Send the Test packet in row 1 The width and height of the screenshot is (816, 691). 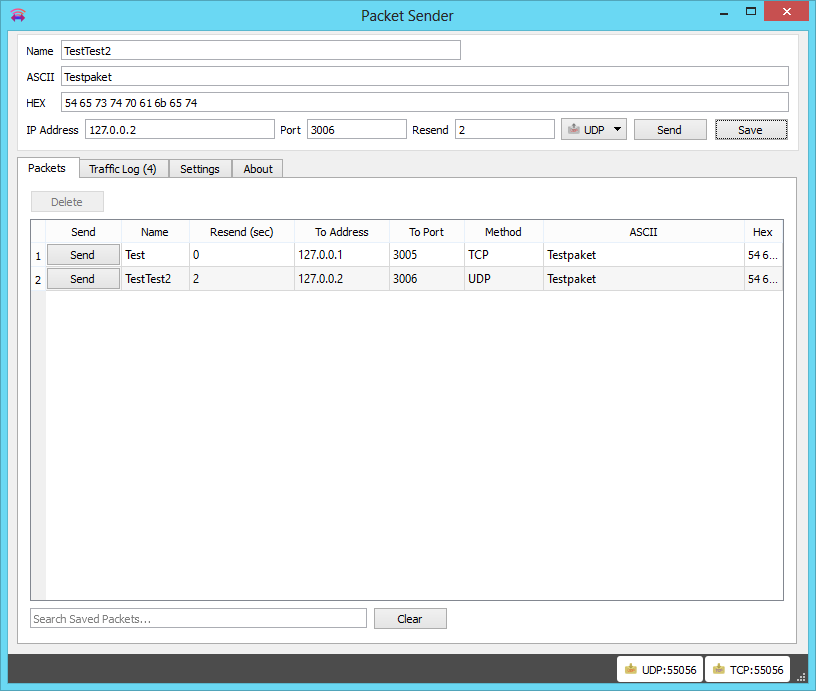83,255
